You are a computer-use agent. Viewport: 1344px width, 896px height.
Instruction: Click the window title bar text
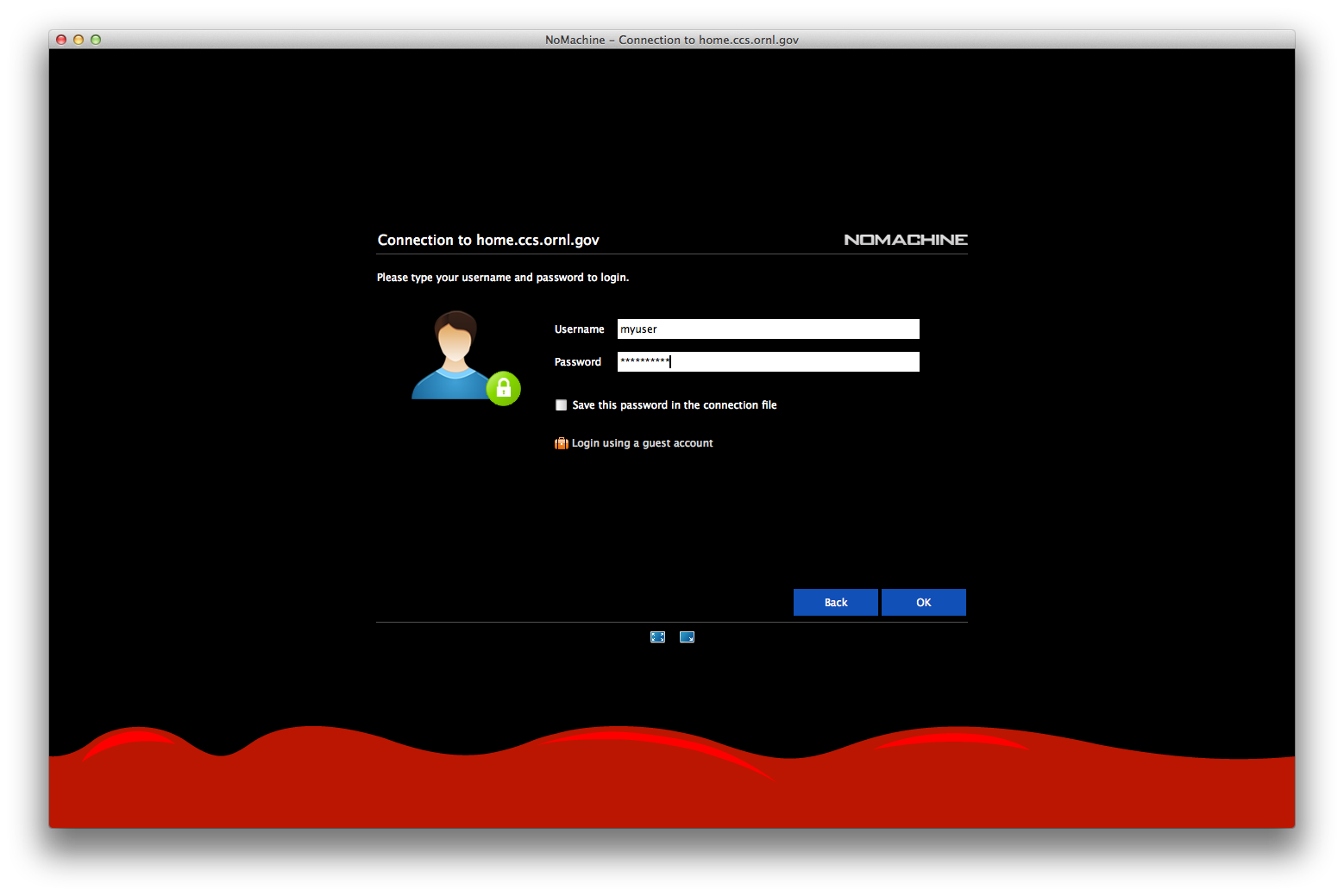(x=672, y=40)
